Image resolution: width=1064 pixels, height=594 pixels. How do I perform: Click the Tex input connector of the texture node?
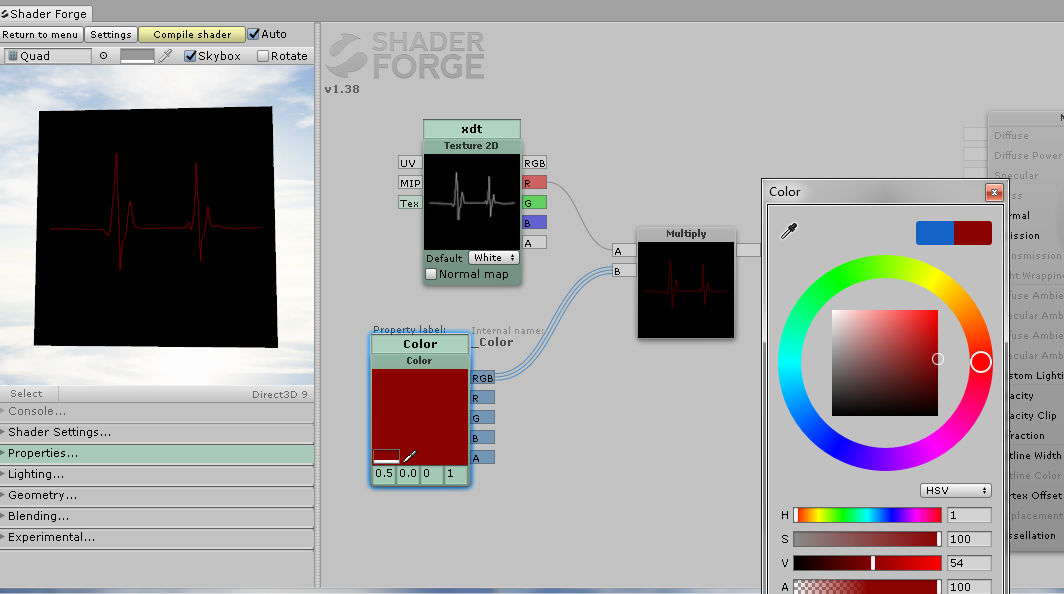point(410,203)
